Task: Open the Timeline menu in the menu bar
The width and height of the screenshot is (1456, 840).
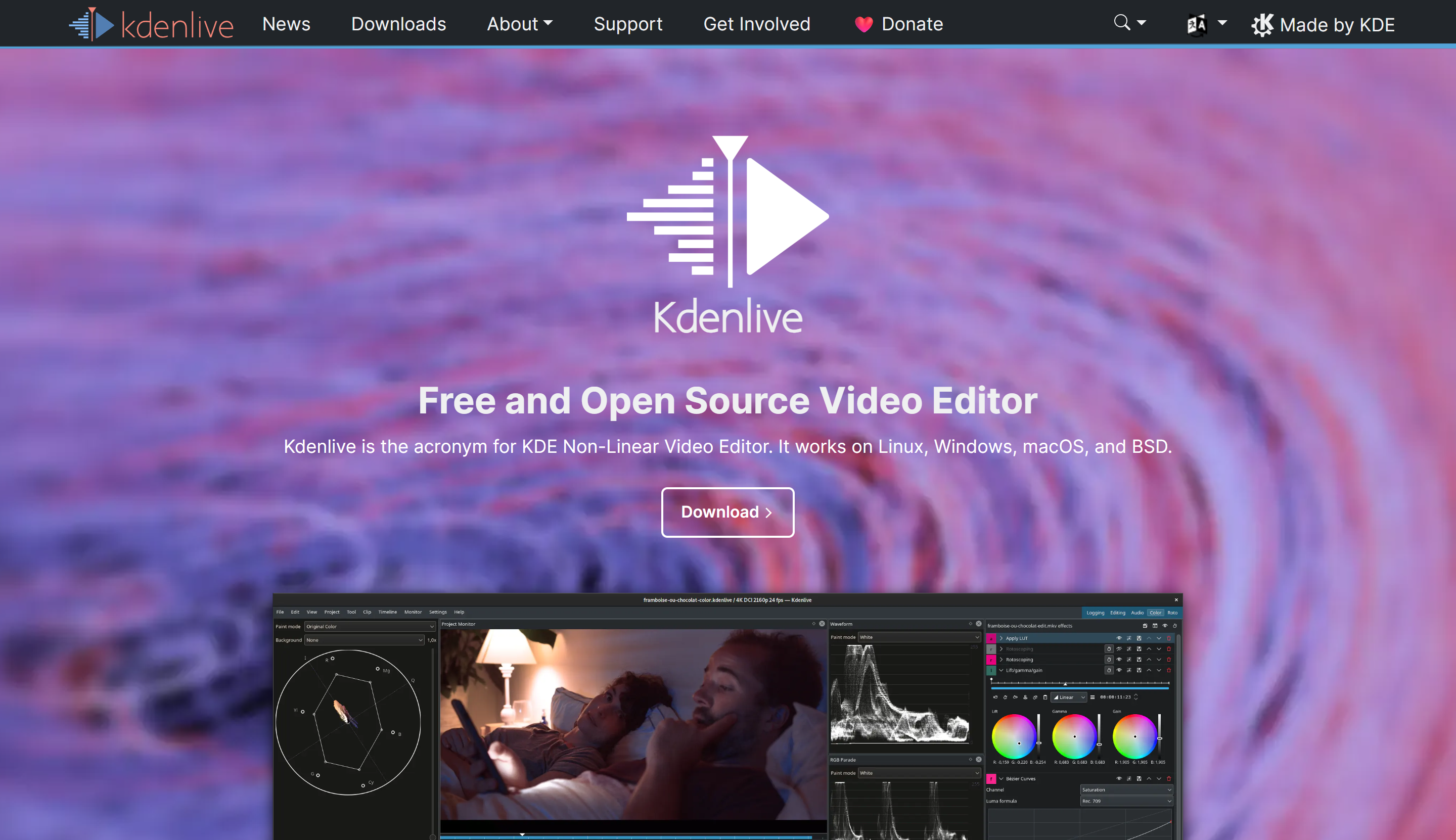Action: pos(388,612)
